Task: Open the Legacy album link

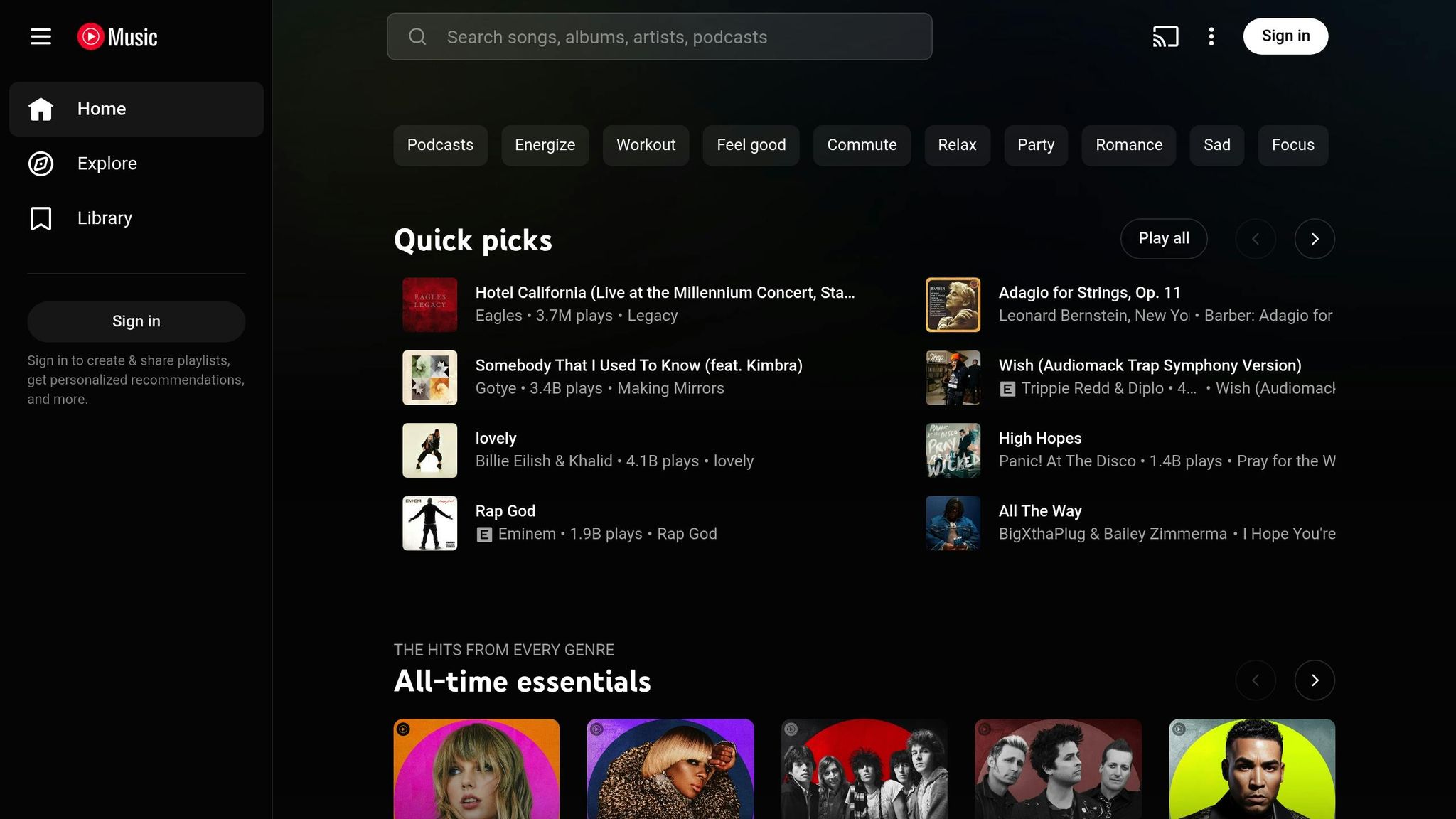Action: coord(652,316)
